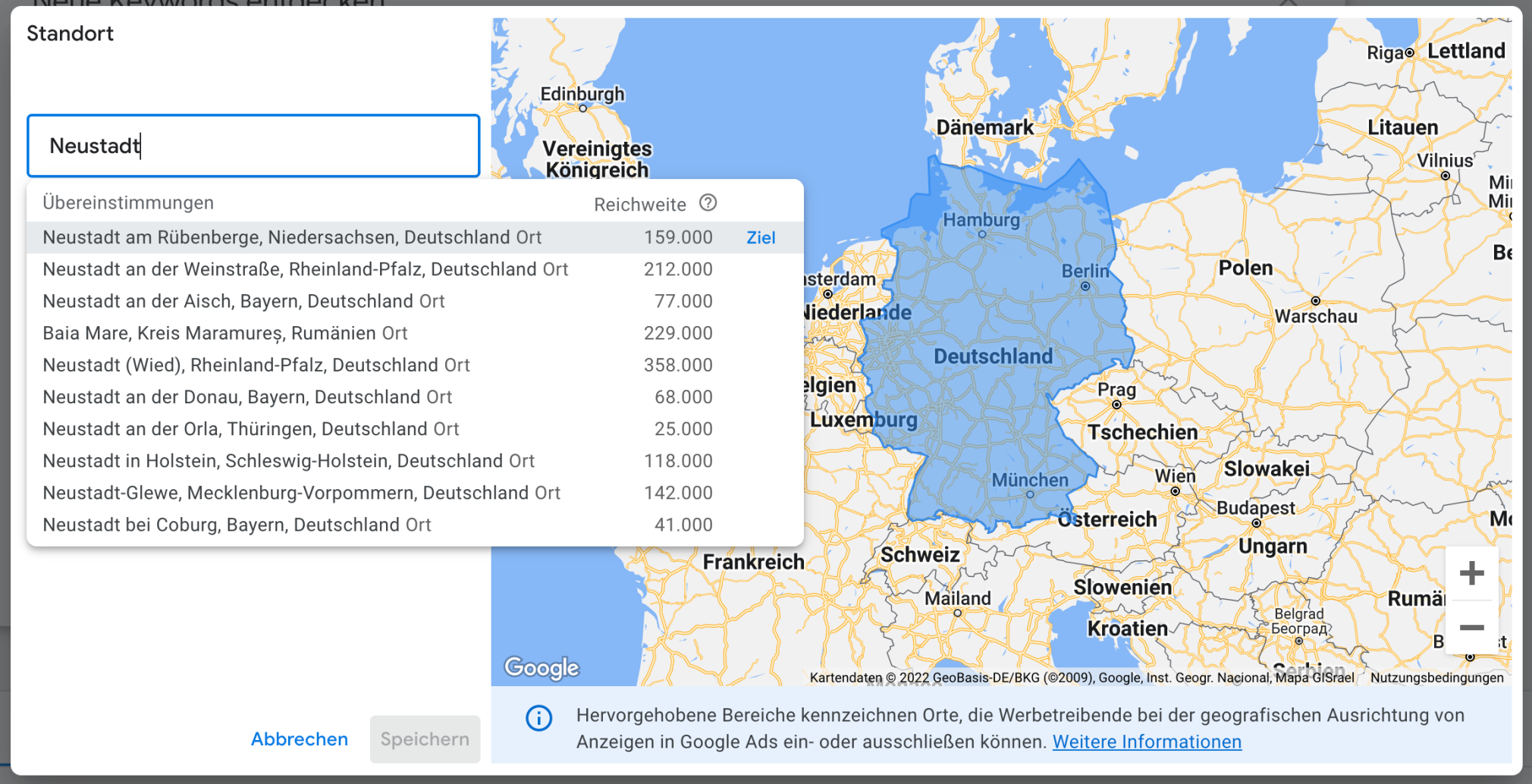Click Abbrechen to cancel
The image size is (1532, 784).
point(300,739)
